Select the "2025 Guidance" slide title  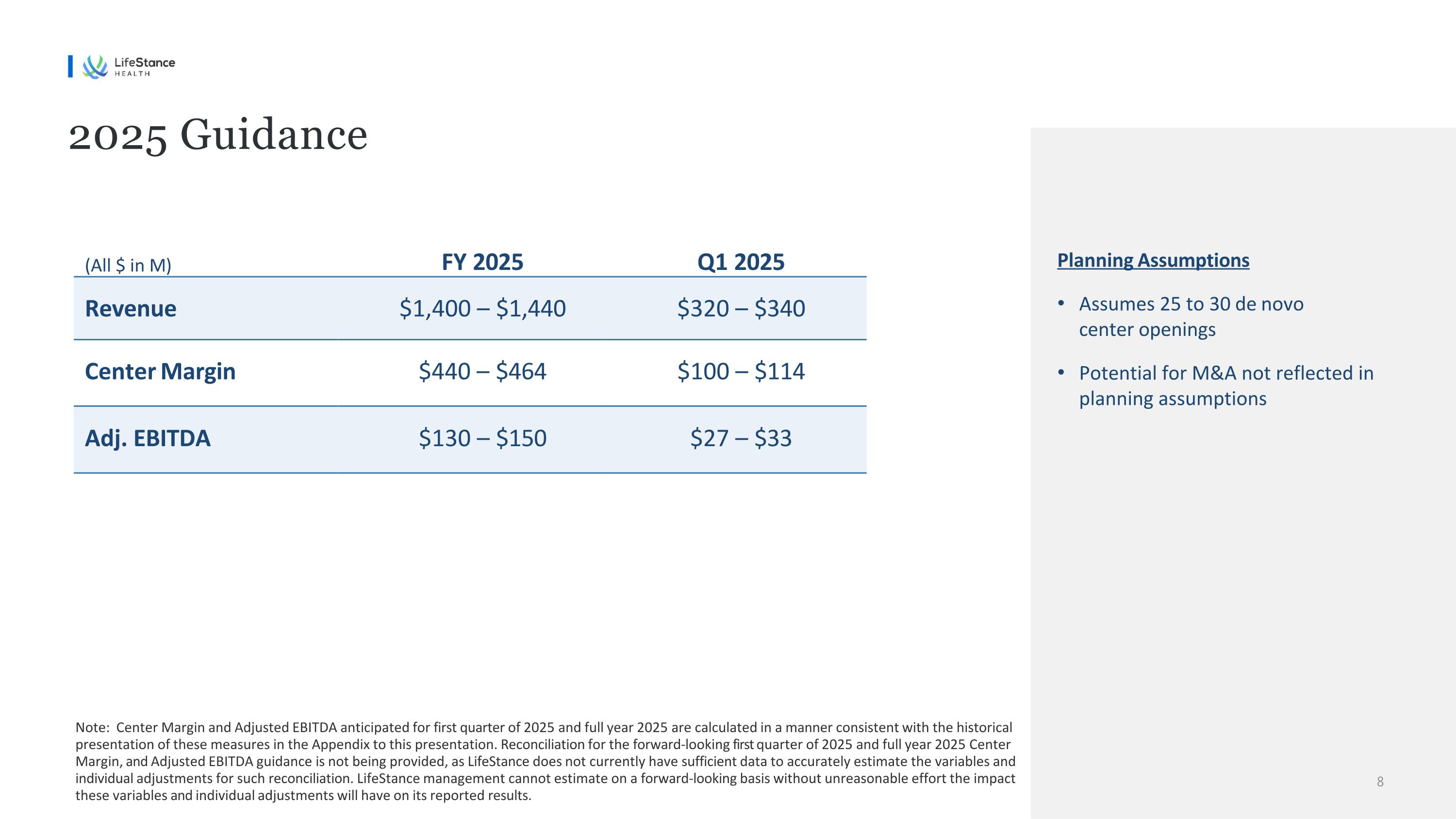(x=217, y=135)
